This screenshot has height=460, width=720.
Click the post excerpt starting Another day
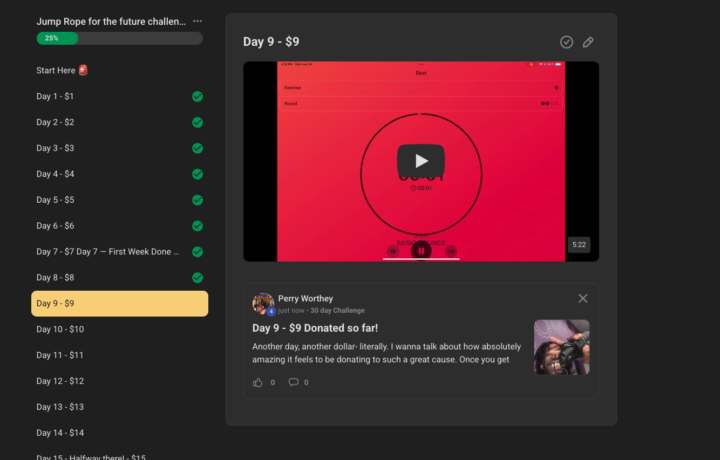tap(387, 353)
